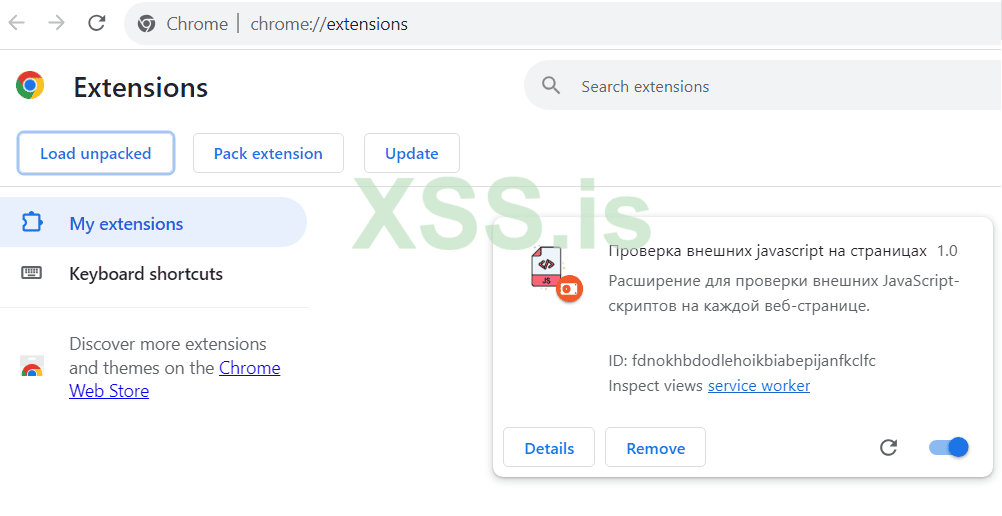Focus the Search extensions field
This screenshot has width=1002, height=516.
coord(760,87)
